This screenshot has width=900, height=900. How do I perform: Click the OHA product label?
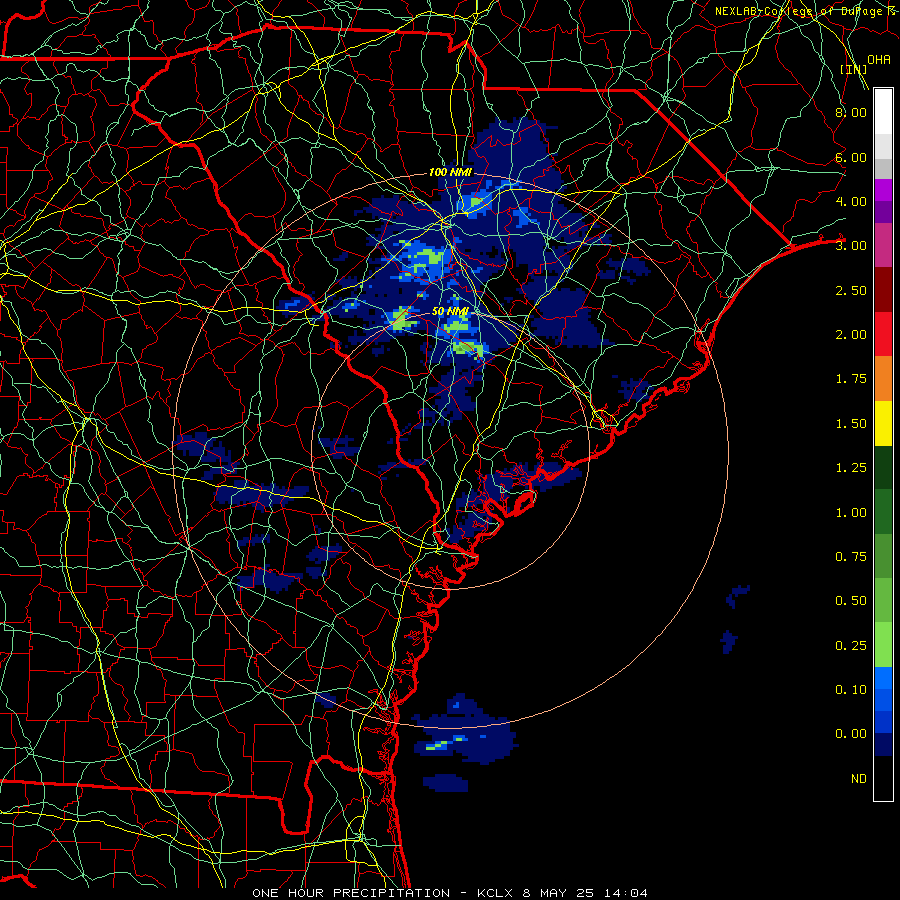[879, 60]
